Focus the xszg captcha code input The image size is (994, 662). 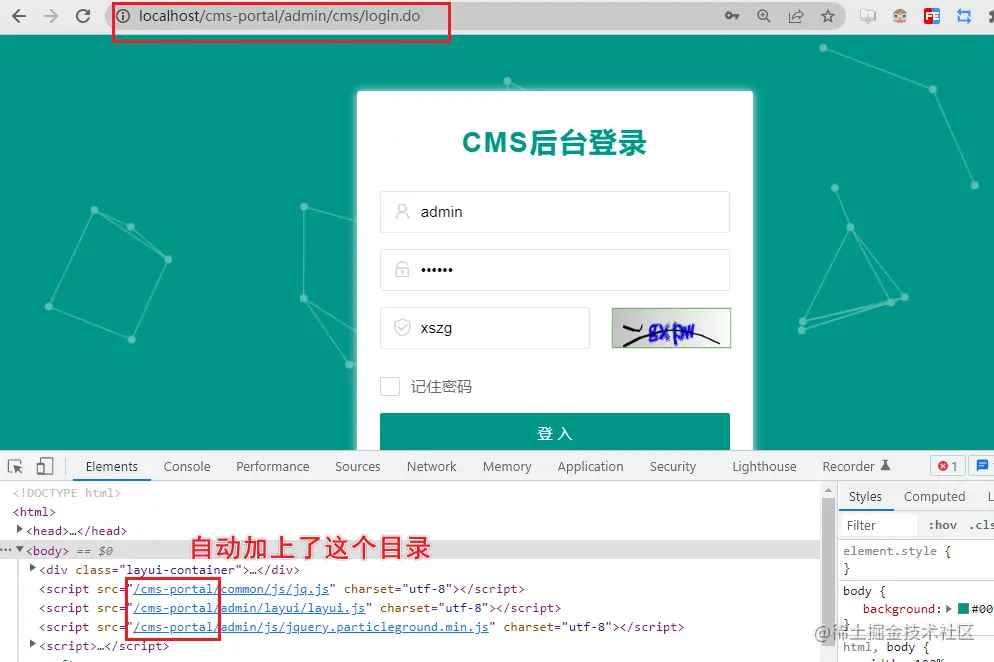pyautogui.click(x=485, y=328)
